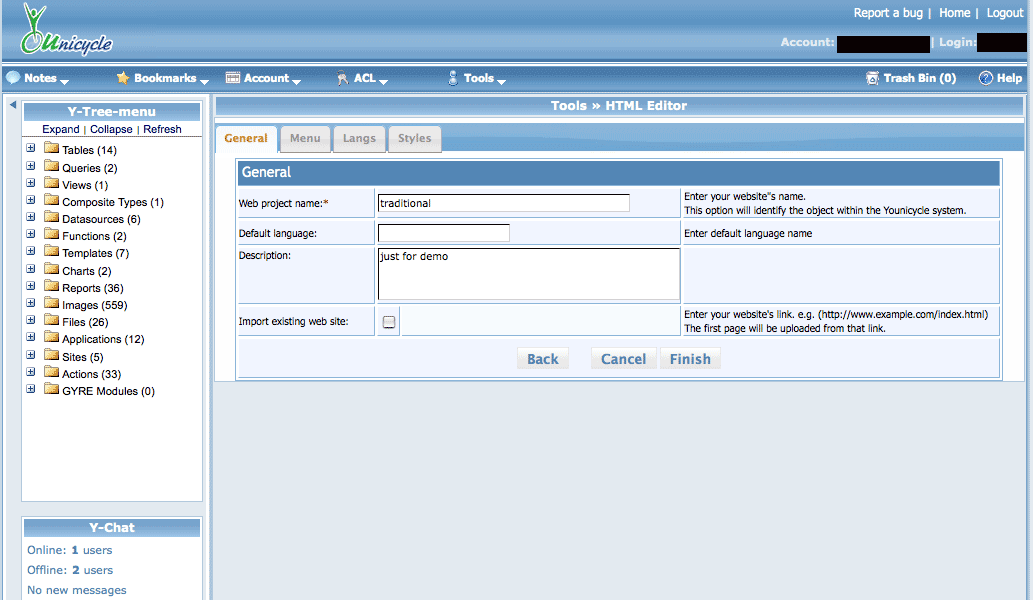Click the Bookmarks star icon
The width and height of the screenshot is (1033, 600).
point(123,78)
